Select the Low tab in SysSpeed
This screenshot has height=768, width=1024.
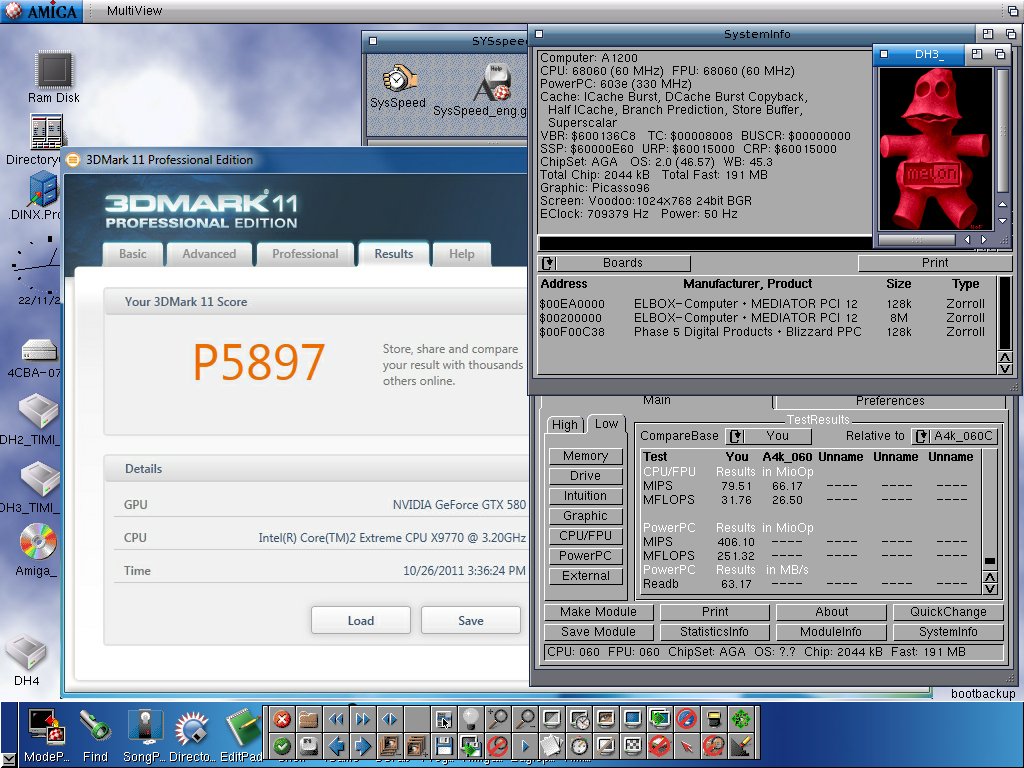click(x=606, y=424)
